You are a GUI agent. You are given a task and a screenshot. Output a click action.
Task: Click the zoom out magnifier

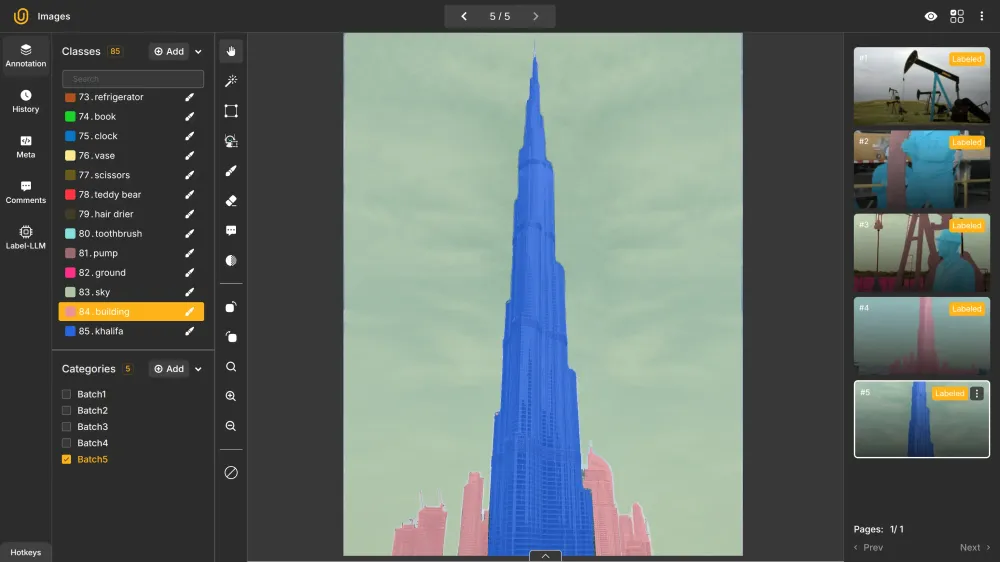[x=231, y=426]
